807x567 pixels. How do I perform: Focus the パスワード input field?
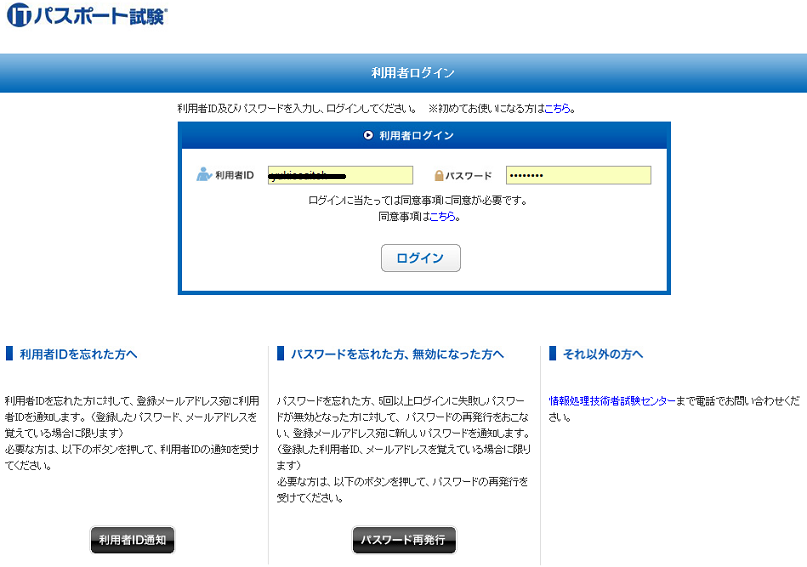click(578, 175)
